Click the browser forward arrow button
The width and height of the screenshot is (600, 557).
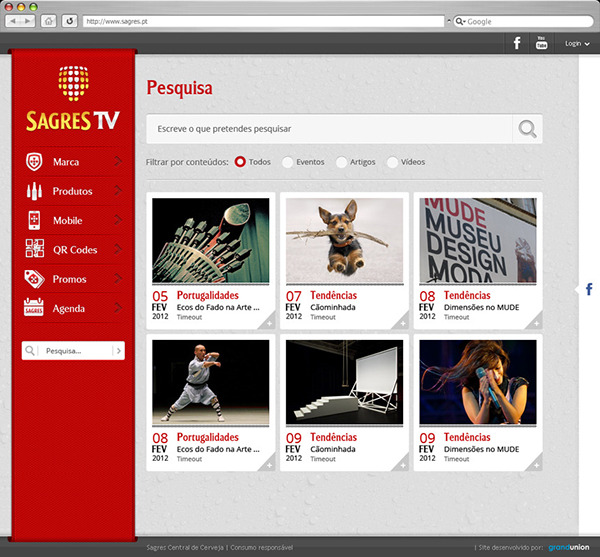tap(28, 21)
